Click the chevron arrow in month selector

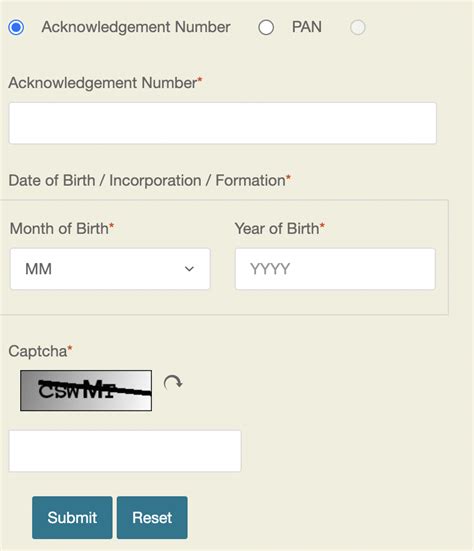[189, 269]
